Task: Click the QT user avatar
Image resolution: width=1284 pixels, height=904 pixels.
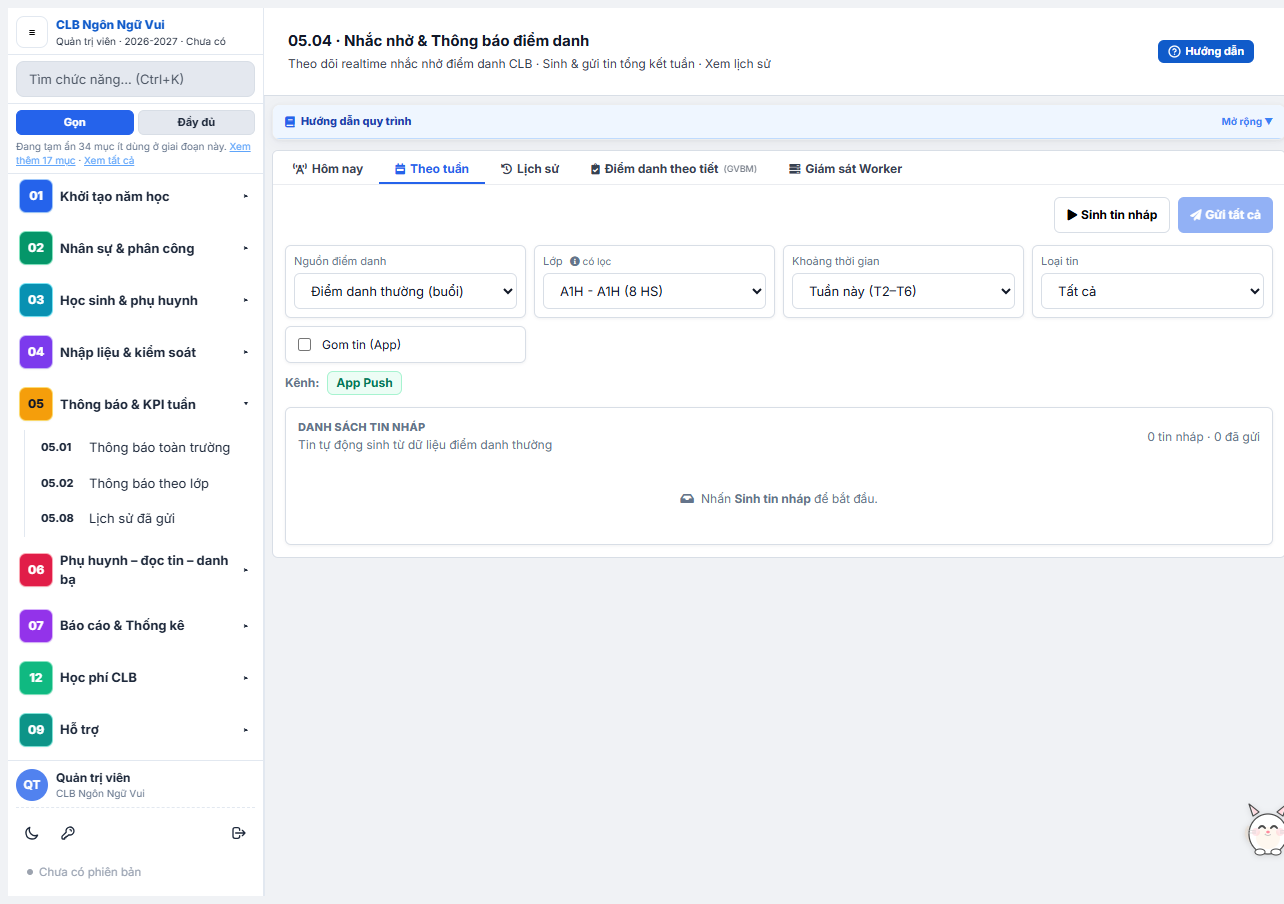Action: click(32, 785)
